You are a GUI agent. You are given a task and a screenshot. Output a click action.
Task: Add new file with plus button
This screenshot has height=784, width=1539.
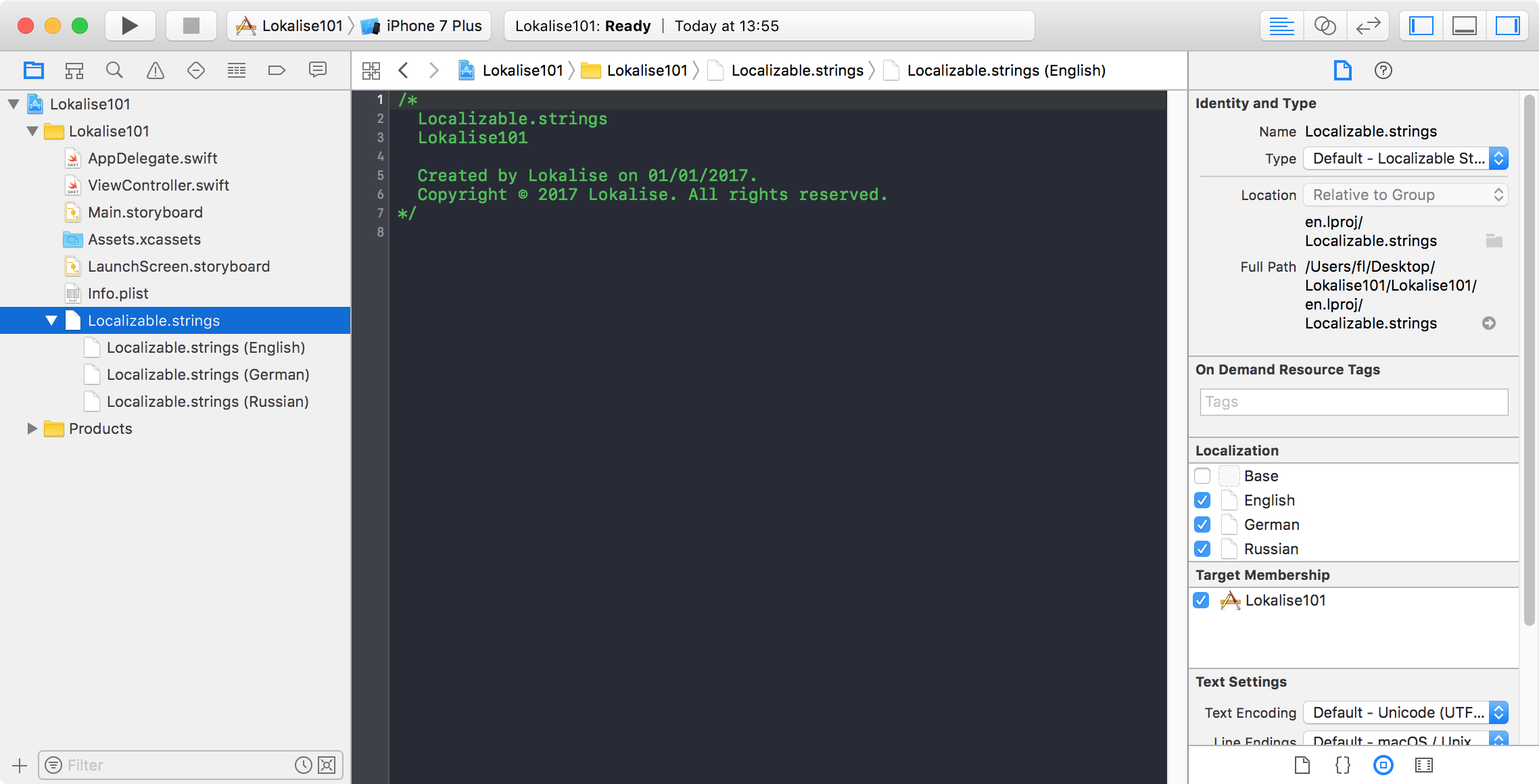click(20, 765)
